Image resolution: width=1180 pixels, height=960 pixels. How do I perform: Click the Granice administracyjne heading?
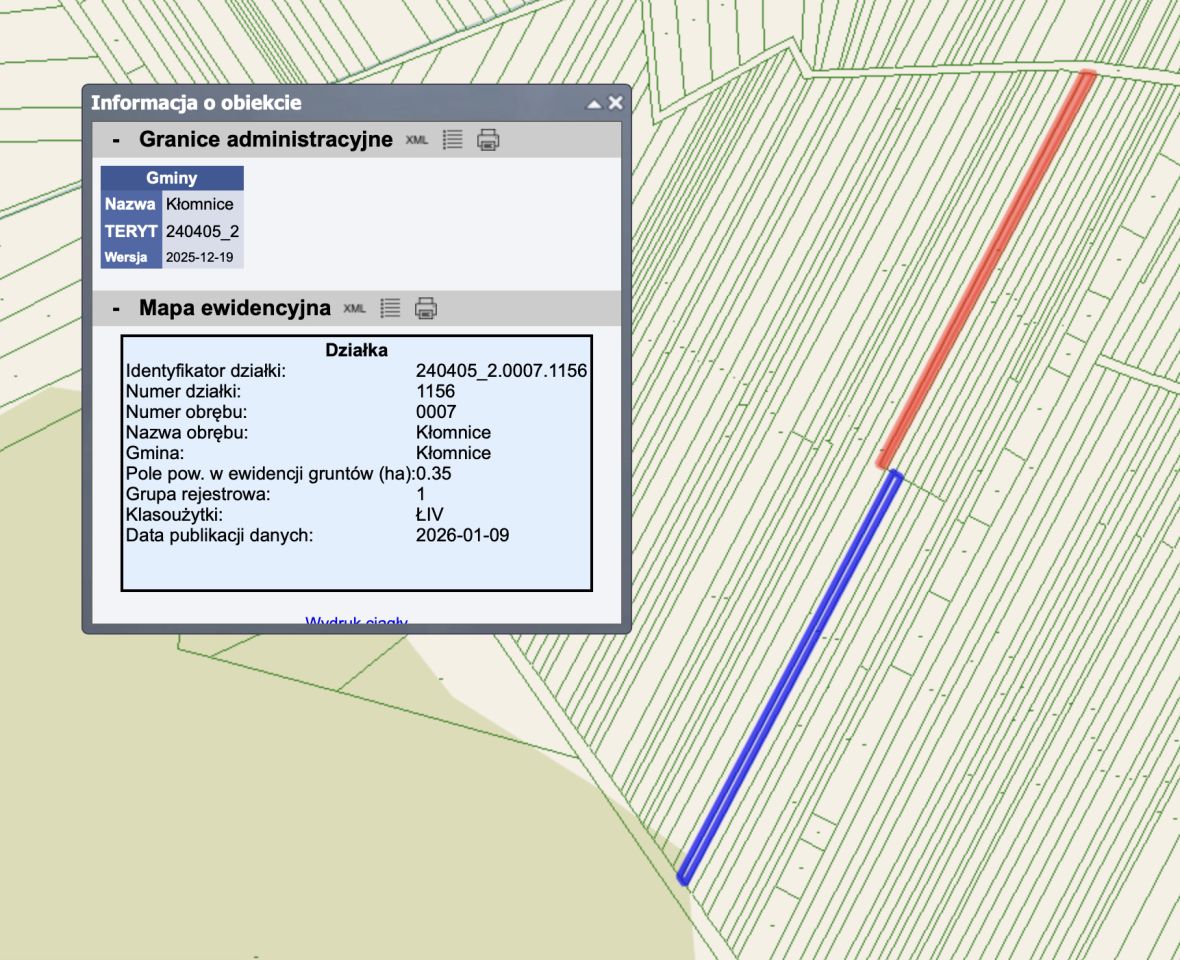266,140
